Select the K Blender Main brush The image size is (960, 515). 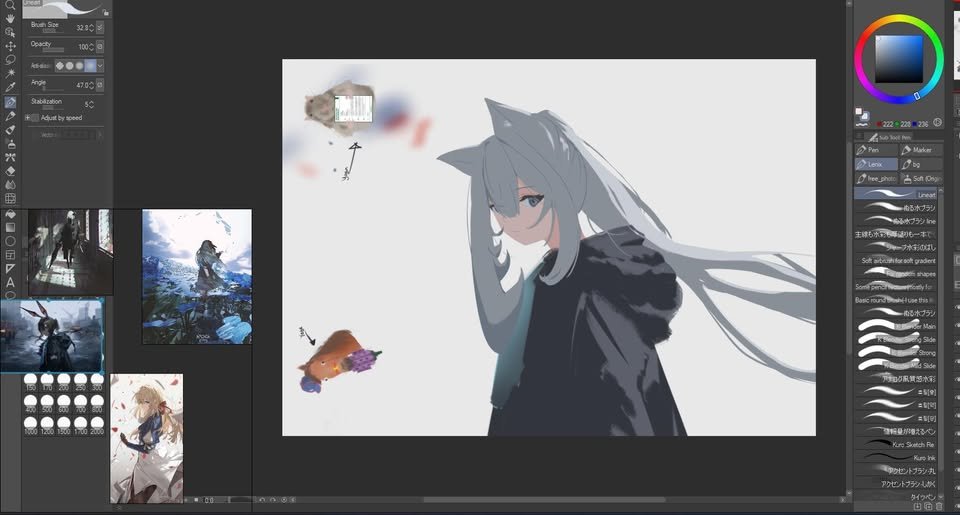[896, 326]
